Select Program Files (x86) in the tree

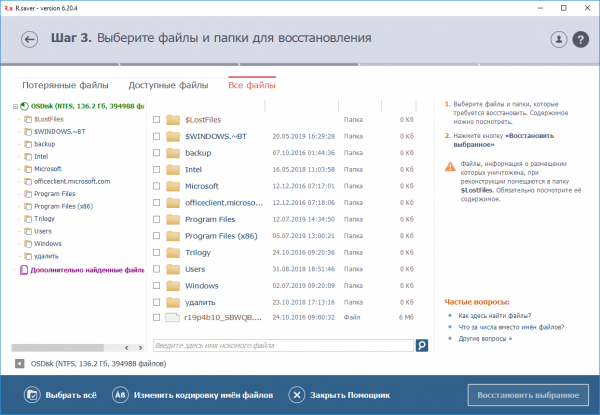pyautogui.click(x=64, y=206)
